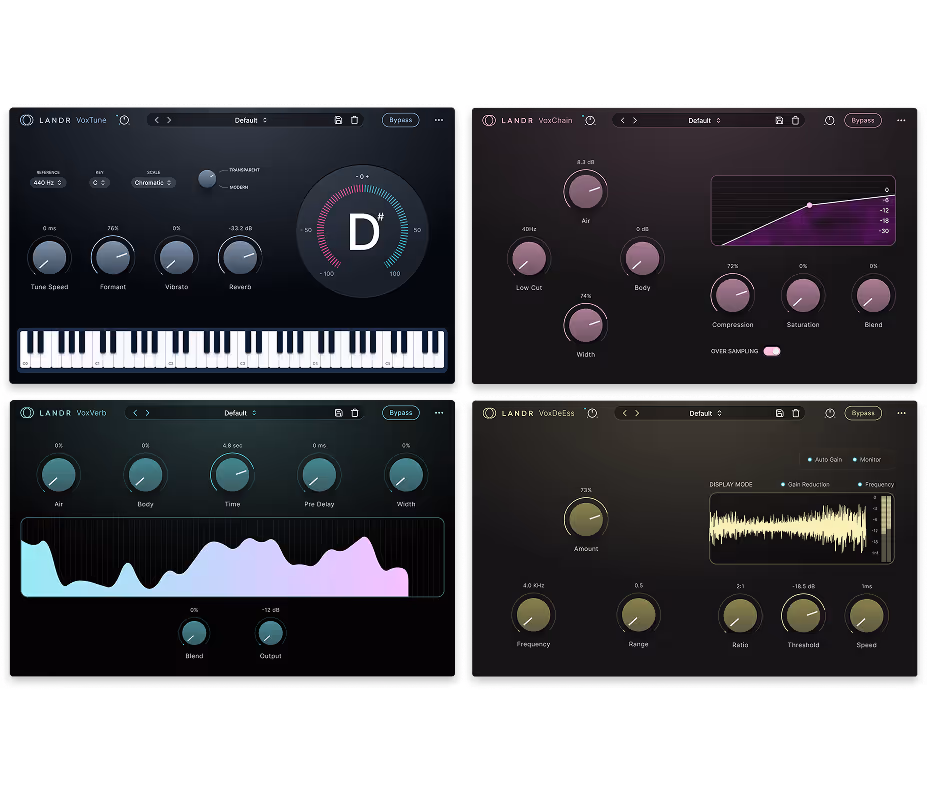Select Frequency display mode
The height and width of the screenshot is (785, 927).
[876, 485]
